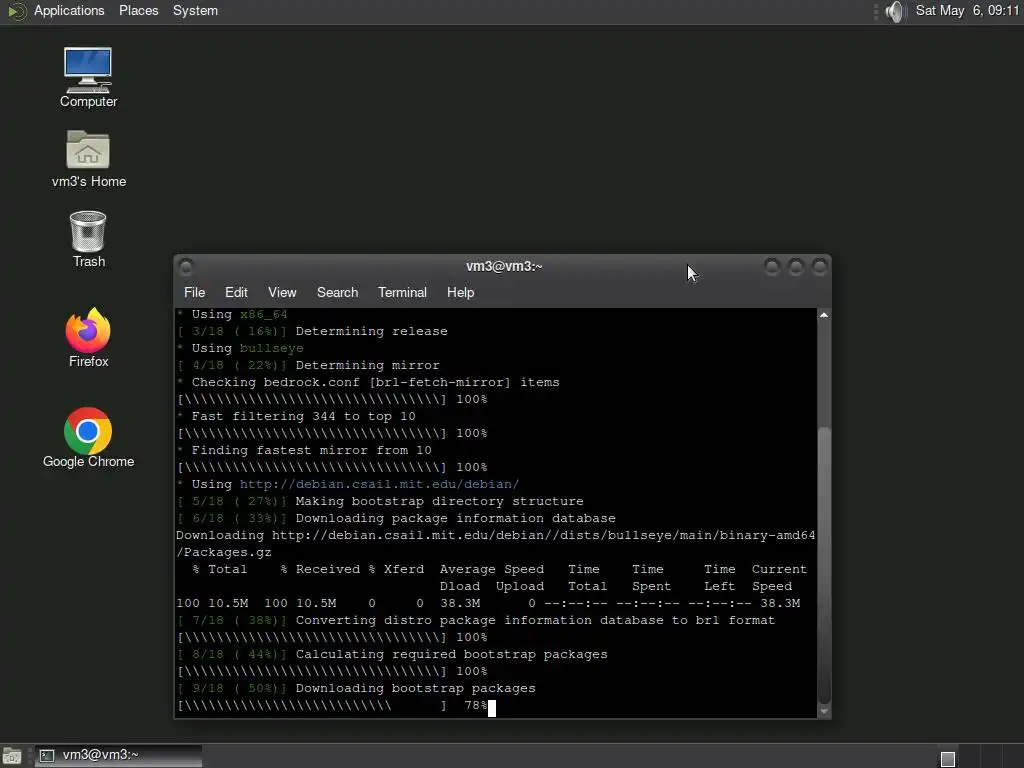Click the text 'Determining release'
Image resolution: width=1024 pixels, height=768 pixels.
coord(372,332)
